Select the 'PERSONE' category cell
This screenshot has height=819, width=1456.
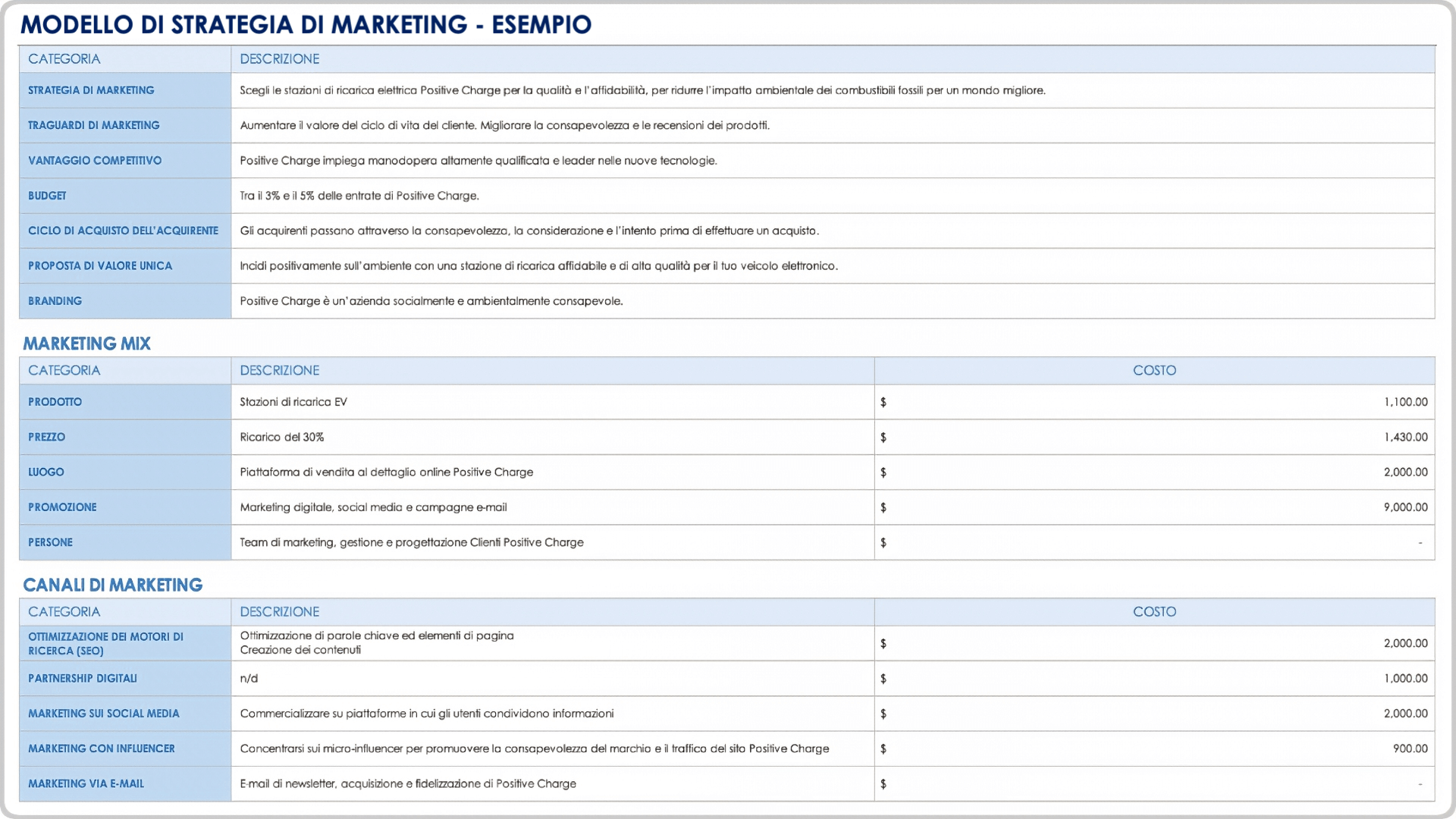pyautogui.click(x=125, y=542)
